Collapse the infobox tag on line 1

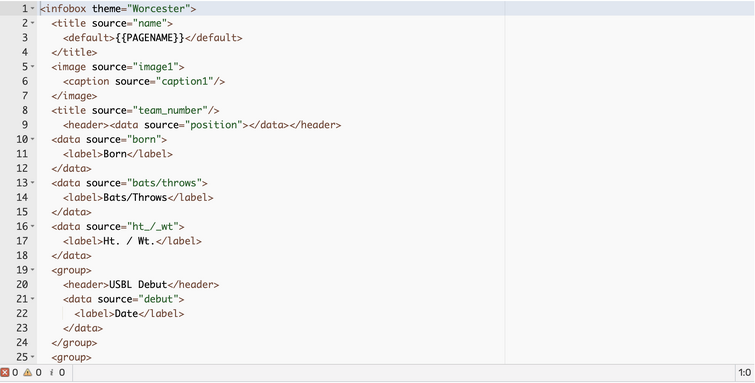32,9
